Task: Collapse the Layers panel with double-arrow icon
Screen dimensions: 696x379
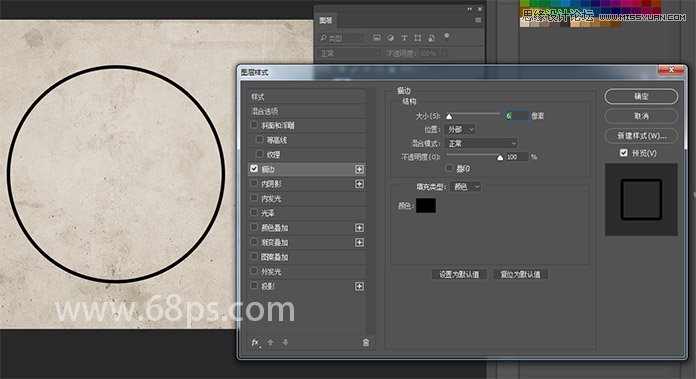Action: 470,9
